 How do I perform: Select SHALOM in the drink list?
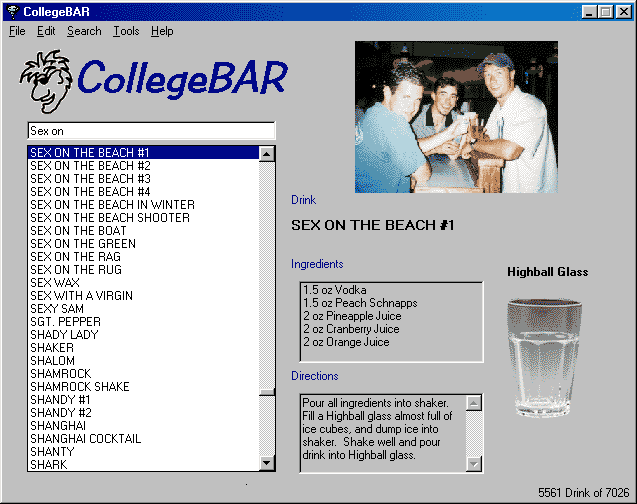click(x=143, y=361)
